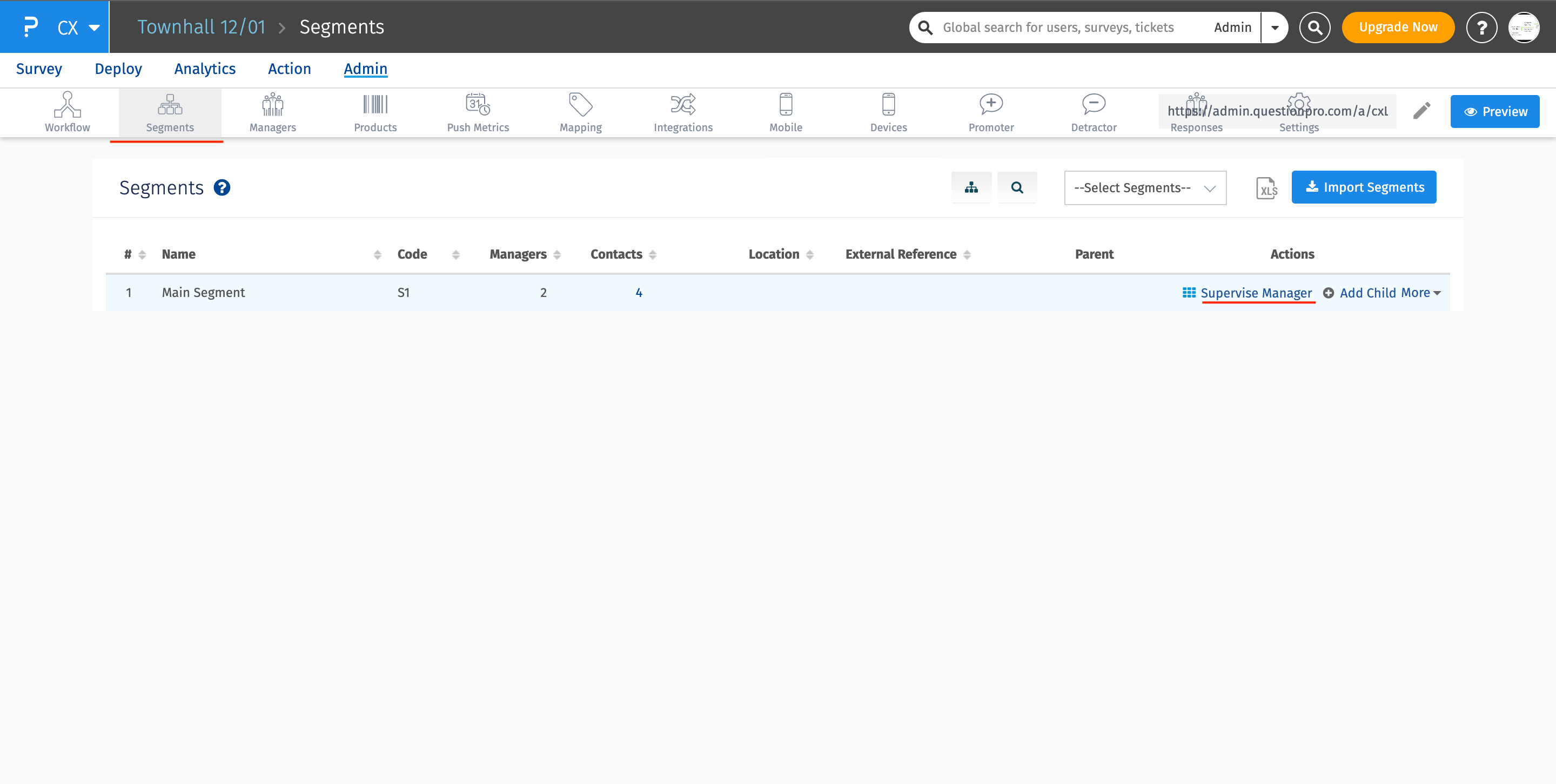This screenshot has width=1556, height=784.
Task: Open Products barcode icon
Action: pos(375,105)
